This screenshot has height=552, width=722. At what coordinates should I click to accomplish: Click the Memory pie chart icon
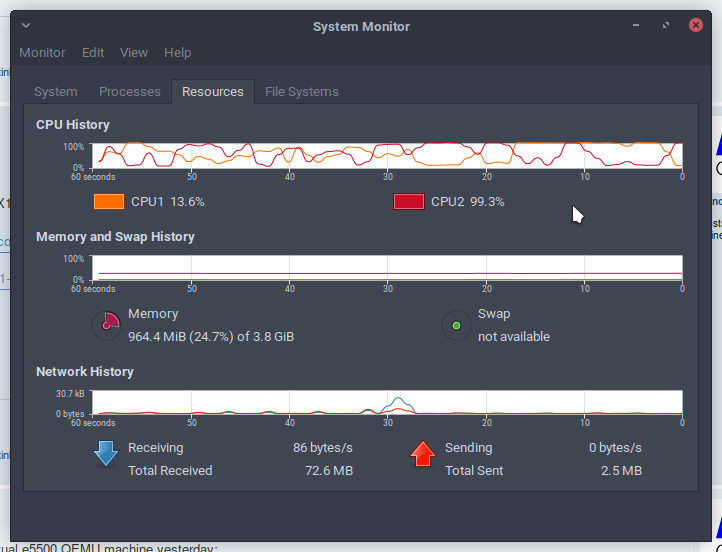click(x=106, y=325)
